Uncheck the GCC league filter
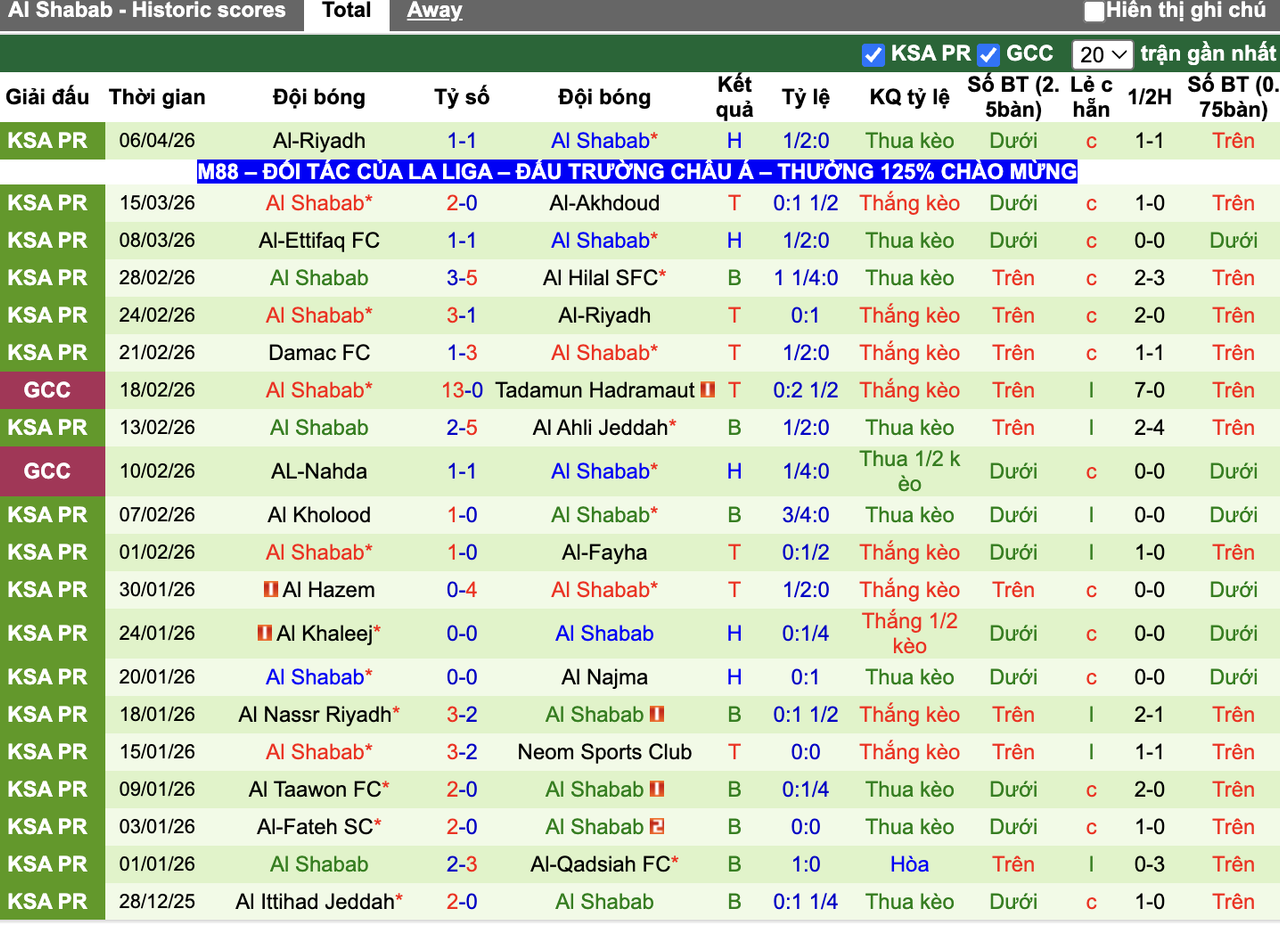1280x925 pixels. [989, 54]
